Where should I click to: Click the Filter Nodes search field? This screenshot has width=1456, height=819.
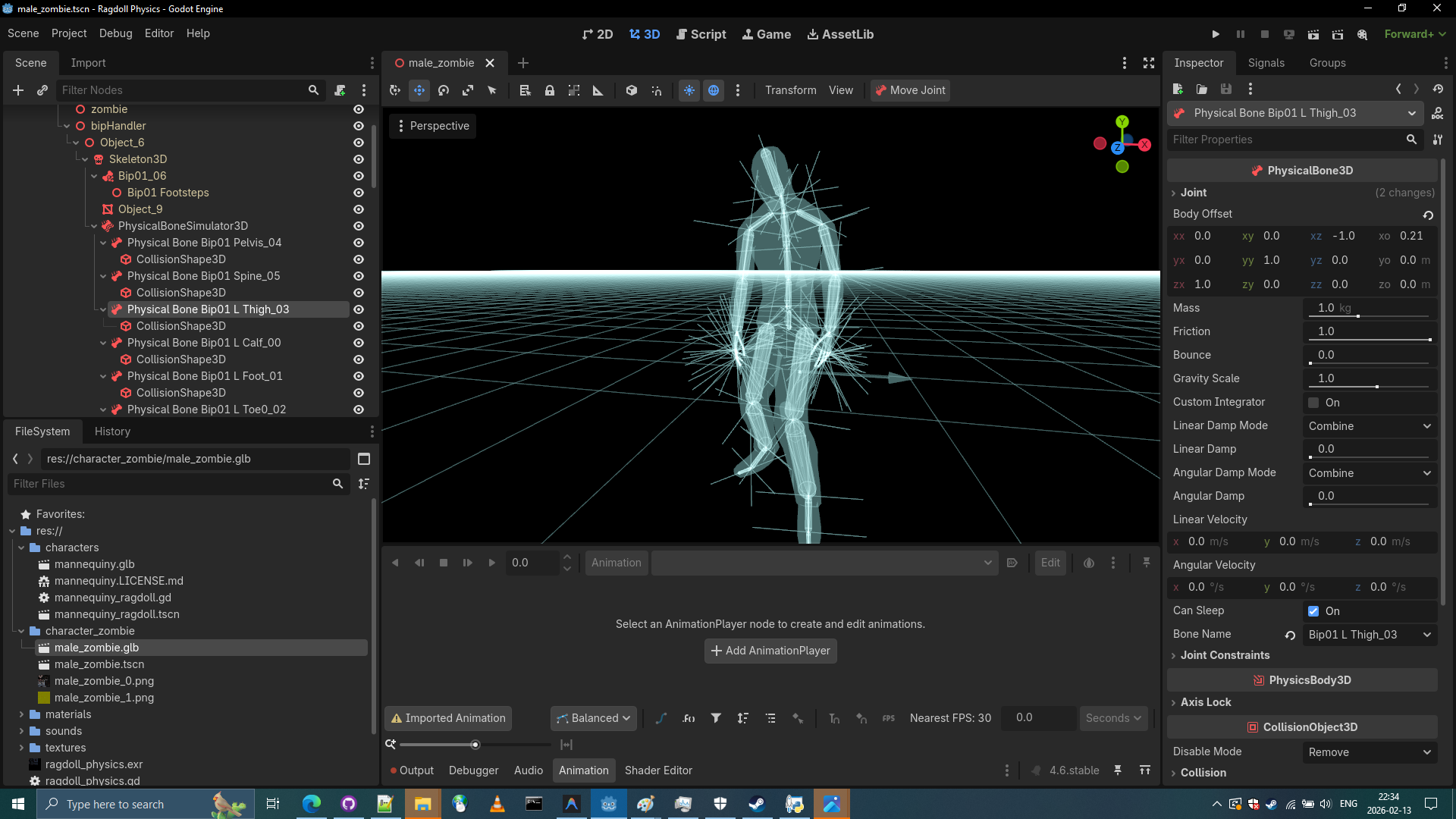(182, 90)
